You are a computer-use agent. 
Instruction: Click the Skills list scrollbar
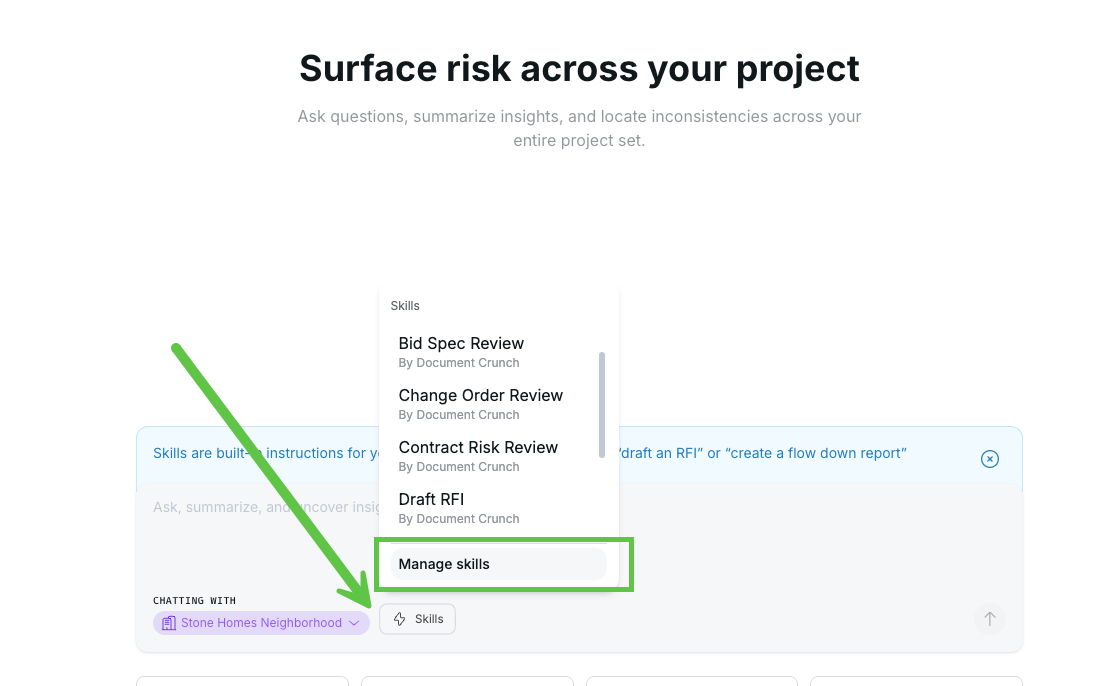tap(602, 405)
